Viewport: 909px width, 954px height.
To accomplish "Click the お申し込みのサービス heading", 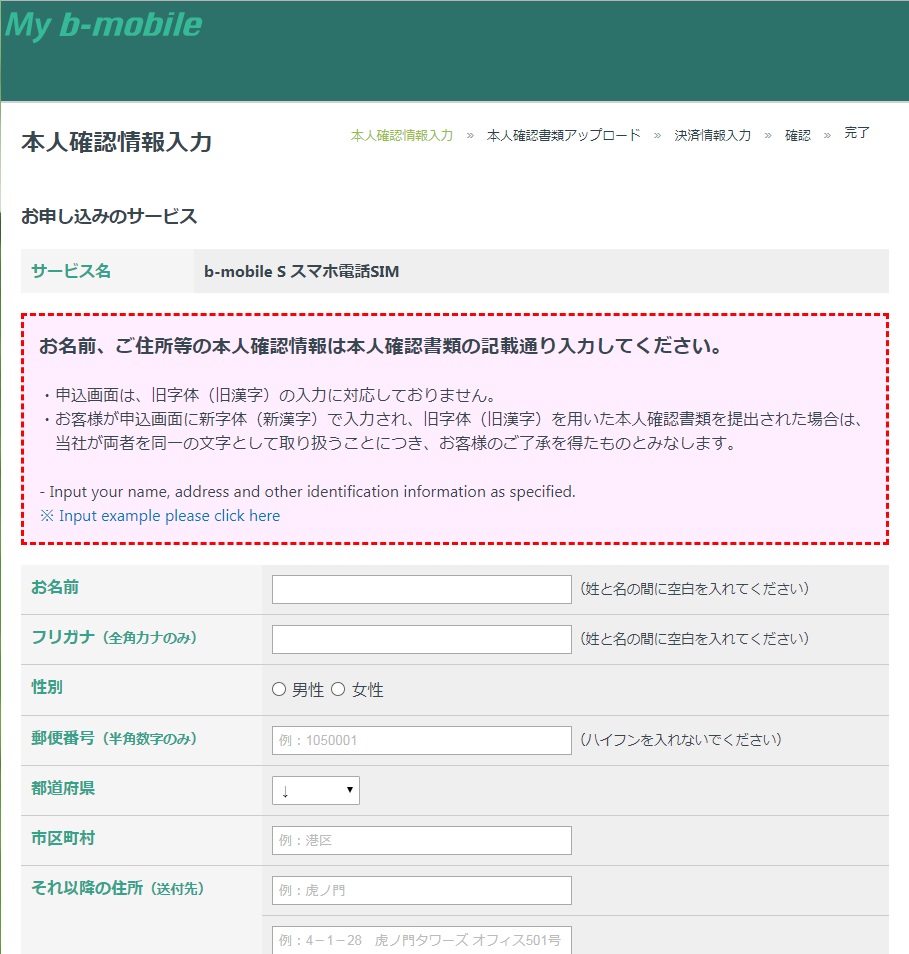I will point(109,216).
